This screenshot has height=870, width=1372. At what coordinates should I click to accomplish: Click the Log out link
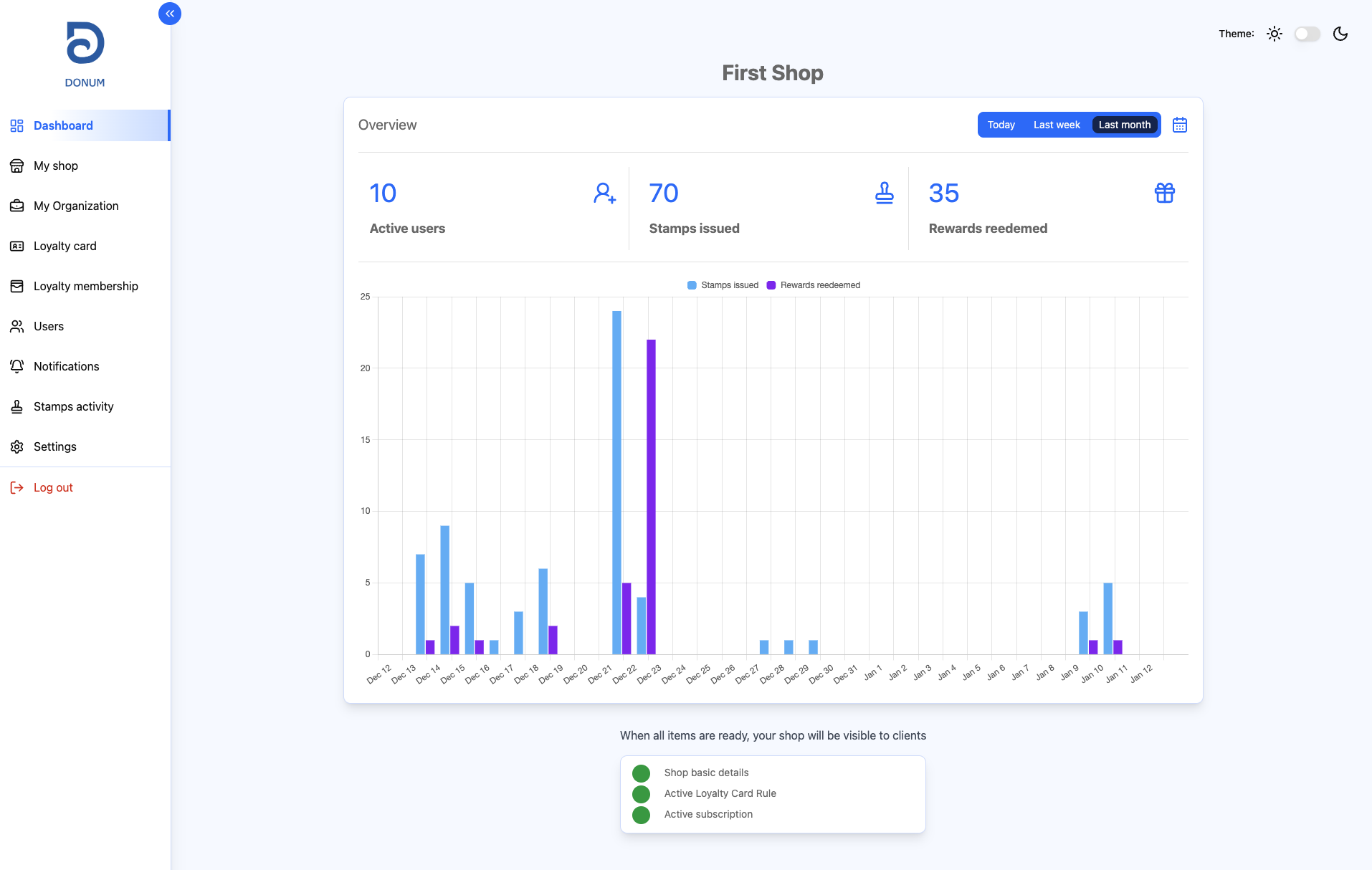[53, 487]
